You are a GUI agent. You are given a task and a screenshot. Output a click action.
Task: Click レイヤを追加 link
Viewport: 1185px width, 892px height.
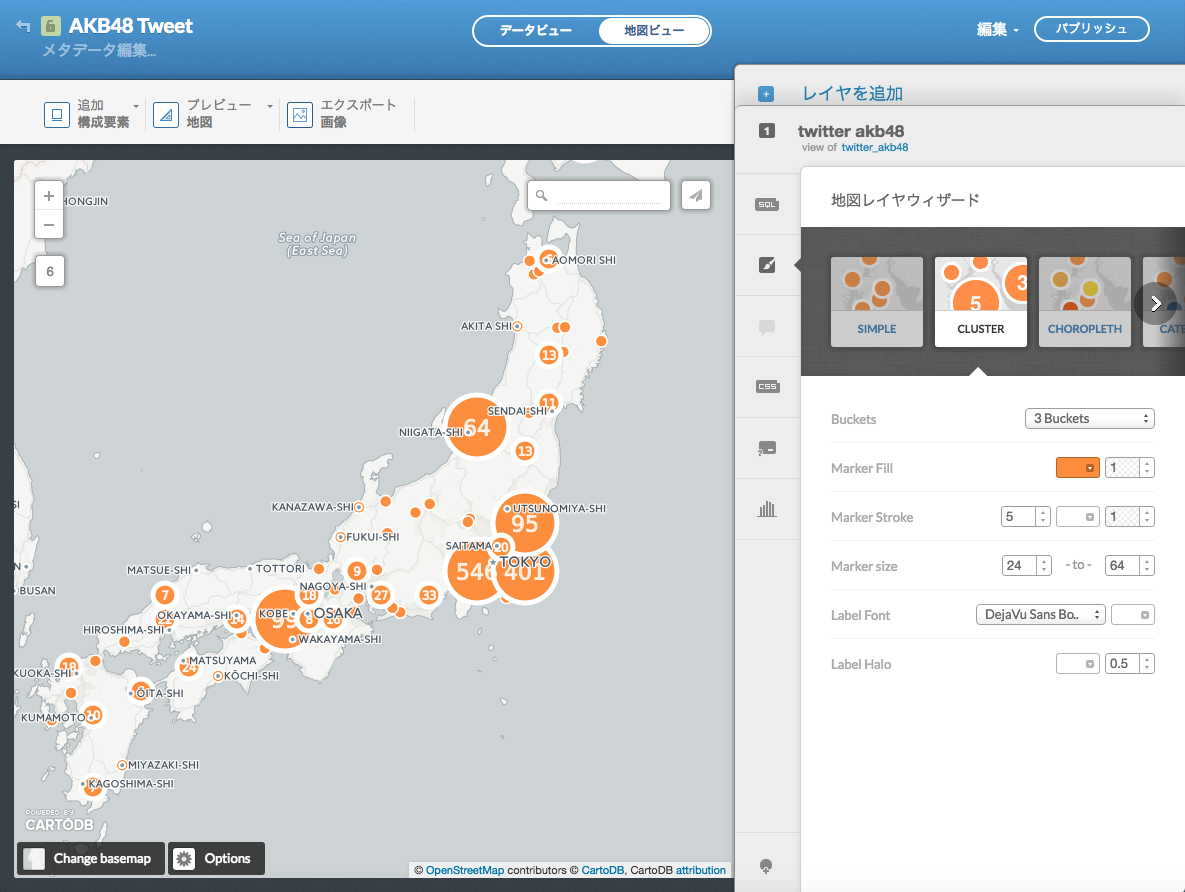click(852, 94)
